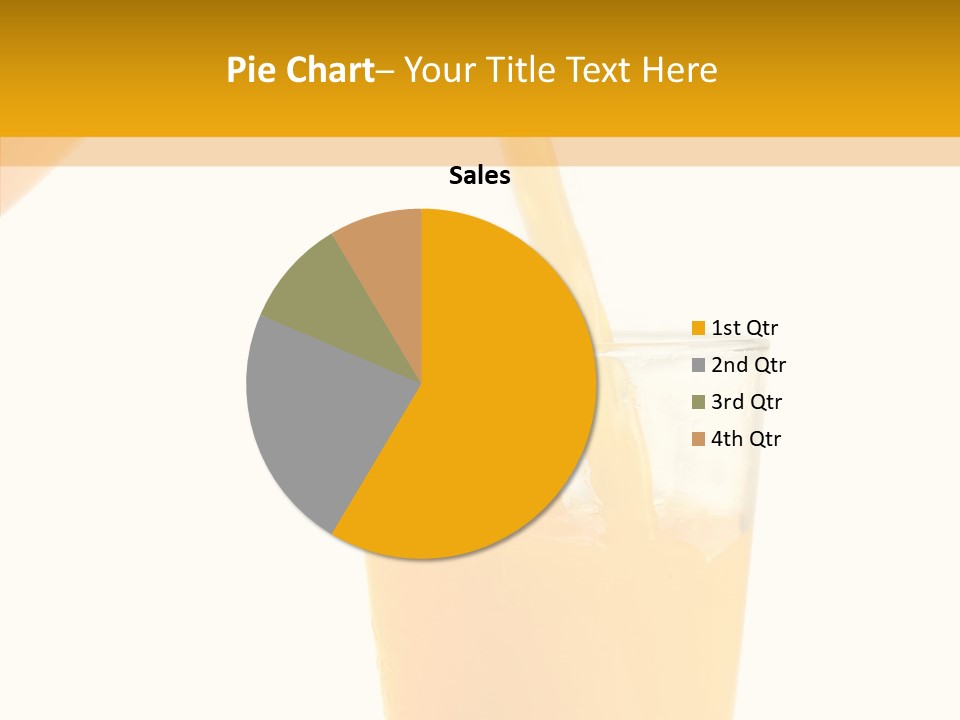Click "Your Title Text Here" placeholder text
The height and width of the screenshot is (720, 960).
coord(560,70)
